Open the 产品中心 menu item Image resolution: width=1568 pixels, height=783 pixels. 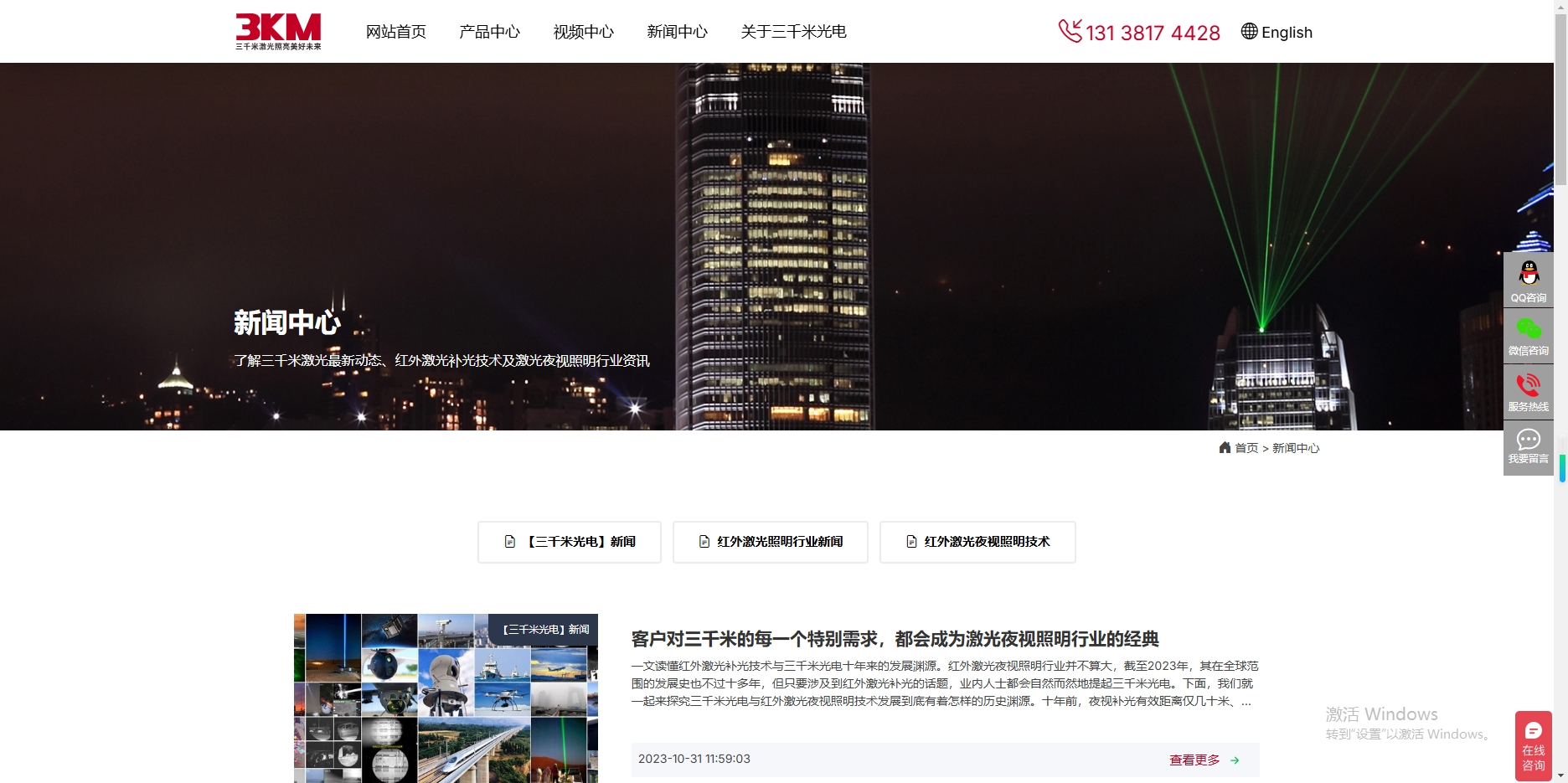click(x=489, y=32)
